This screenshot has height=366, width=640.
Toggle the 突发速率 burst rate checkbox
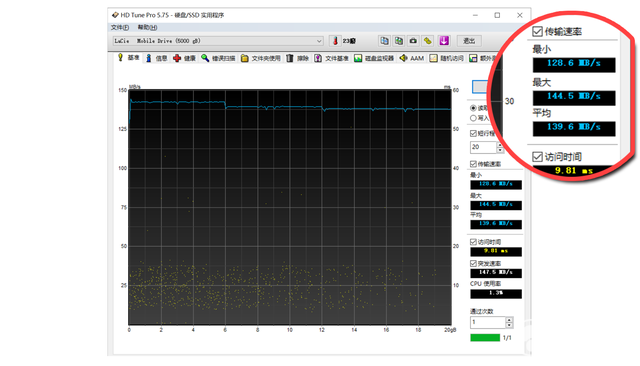[473, 264]
